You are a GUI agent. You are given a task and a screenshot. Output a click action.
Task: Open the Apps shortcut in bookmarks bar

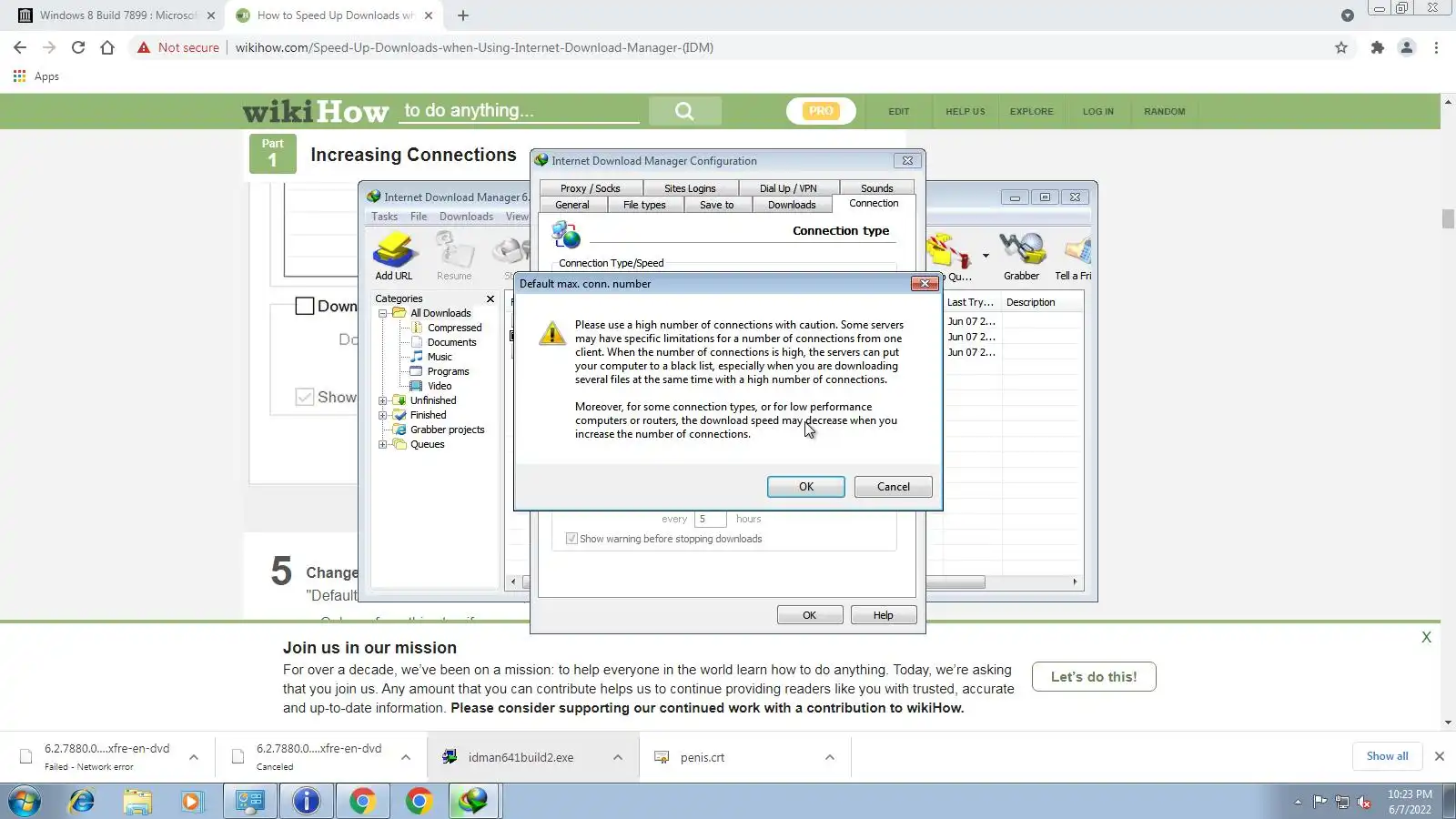point(36,76)
